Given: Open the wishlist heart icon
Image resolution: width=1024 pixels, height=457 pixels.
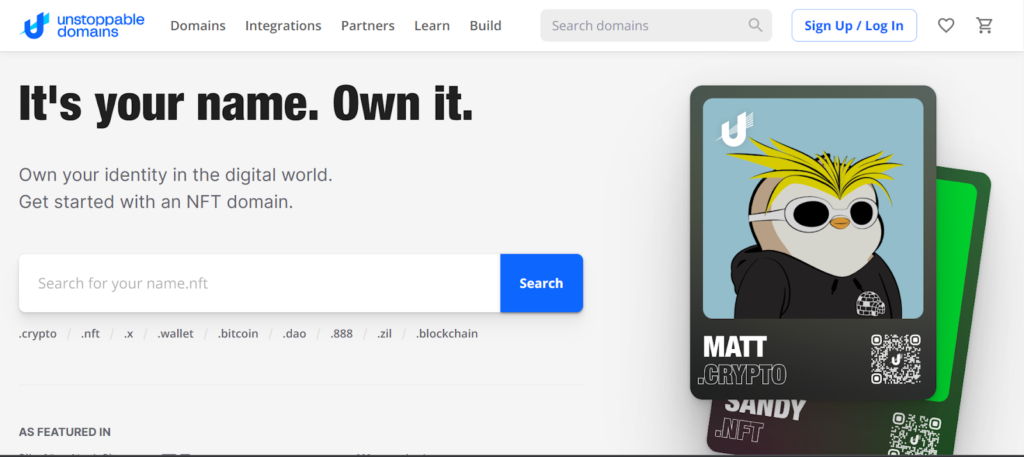Looking at the screenshot, I should click(x=946, y=25).
